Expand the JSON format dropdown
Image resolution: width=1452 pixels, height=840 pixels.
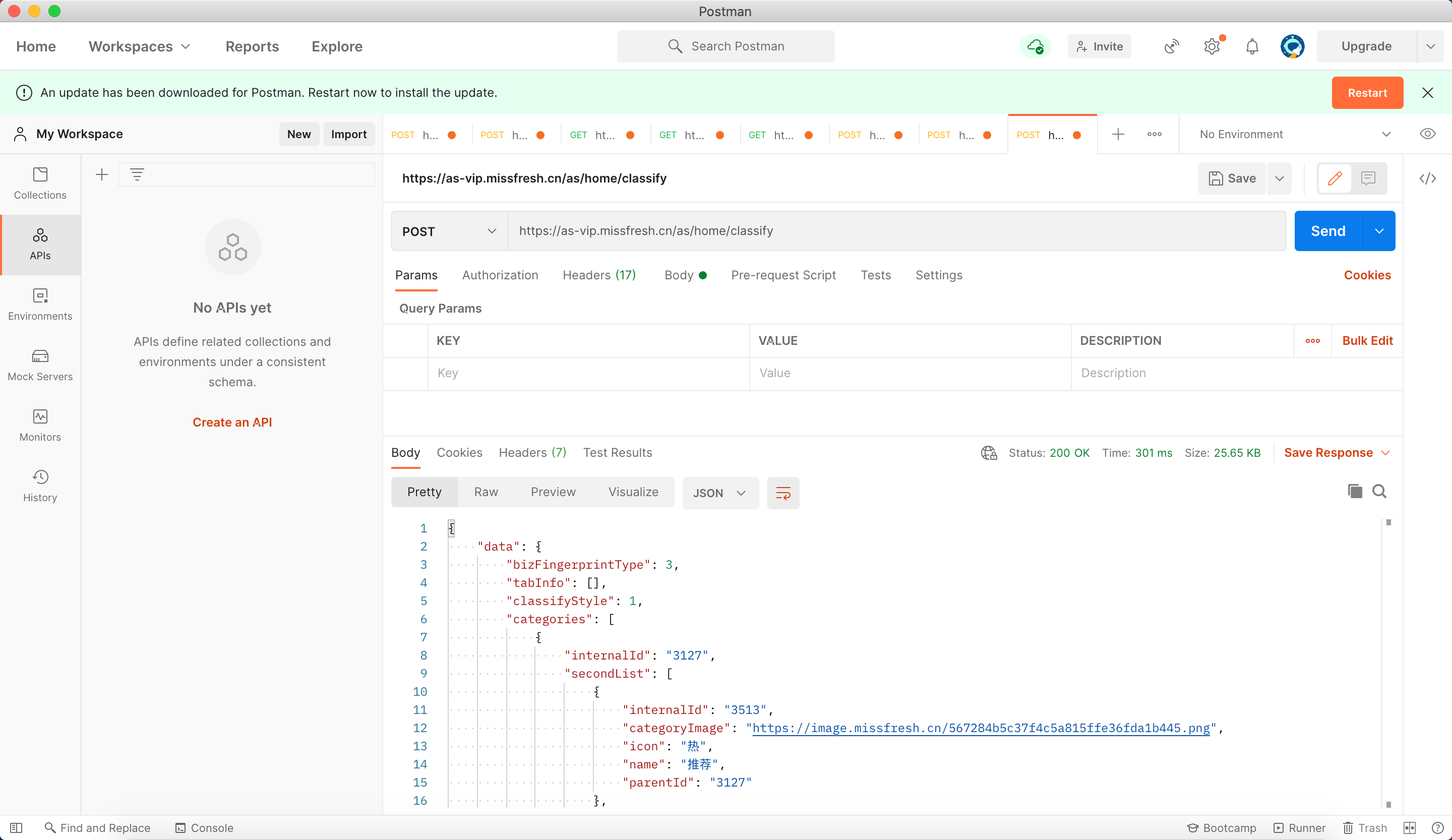coord(719,493)
